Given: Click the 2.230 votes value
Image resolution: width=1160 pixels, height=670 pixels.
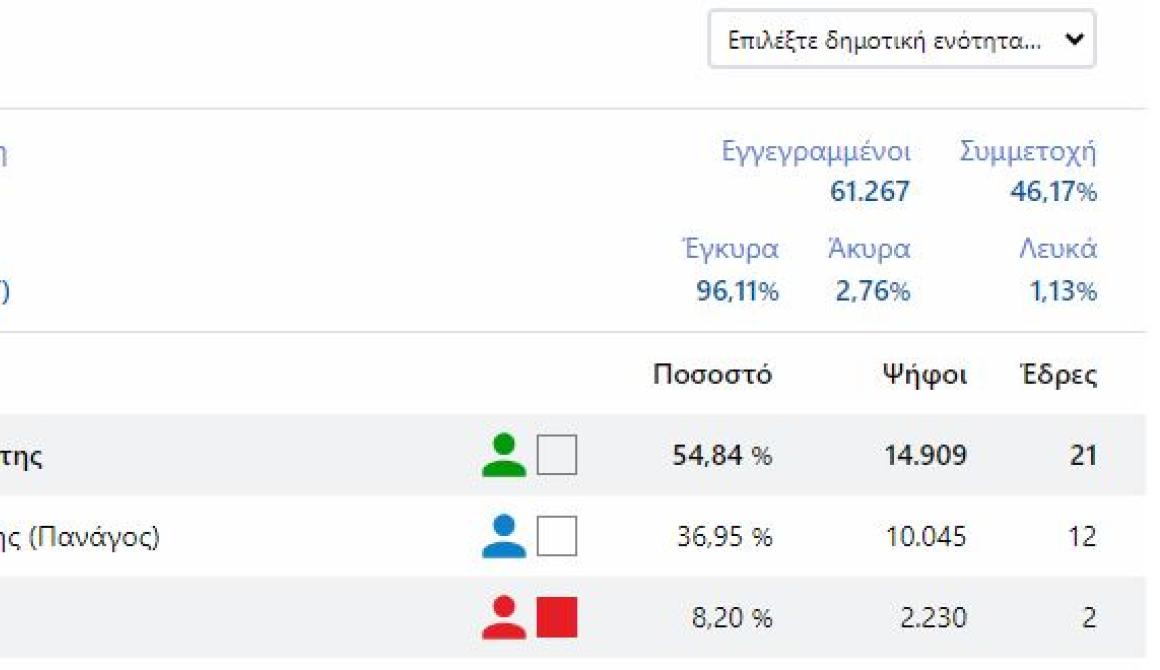Looking at the screenshot, I should (934, 619).
